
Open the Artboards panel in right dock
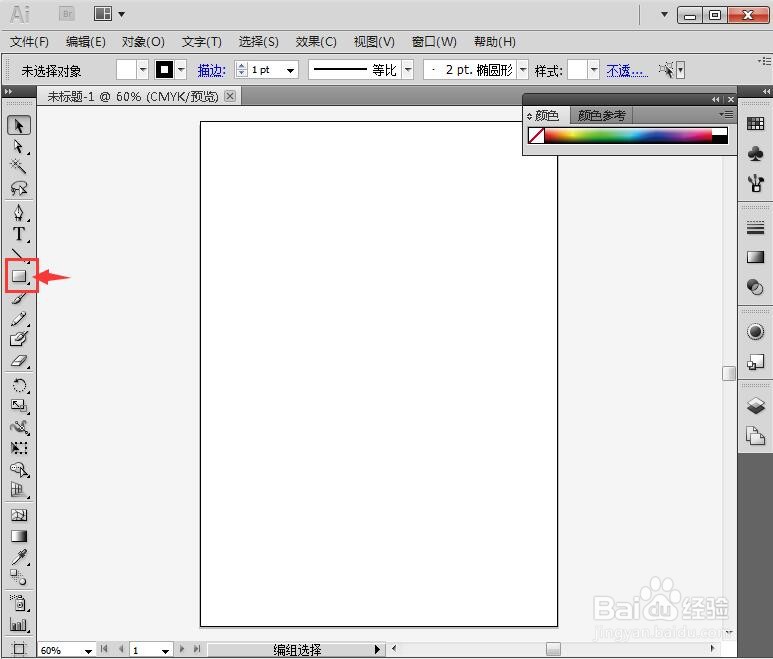tap(755, 436)
